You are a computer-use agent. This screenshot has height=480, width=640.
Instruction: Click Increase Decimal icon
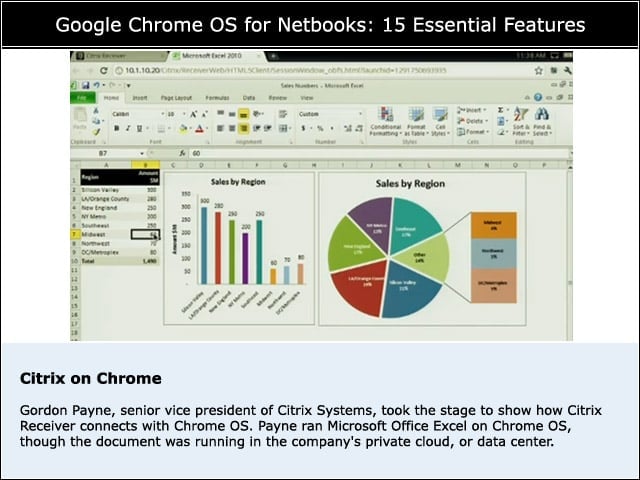(x=347, y=128)
